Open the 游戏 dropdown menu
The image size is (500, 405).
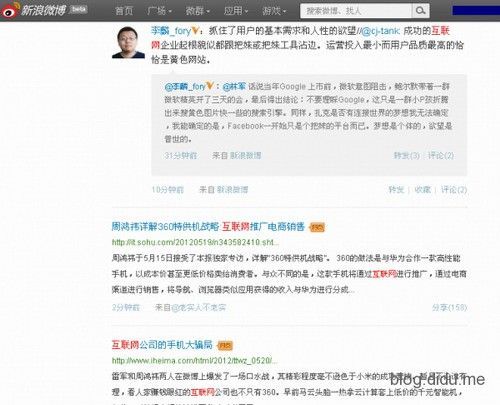[x=274, y=11]
